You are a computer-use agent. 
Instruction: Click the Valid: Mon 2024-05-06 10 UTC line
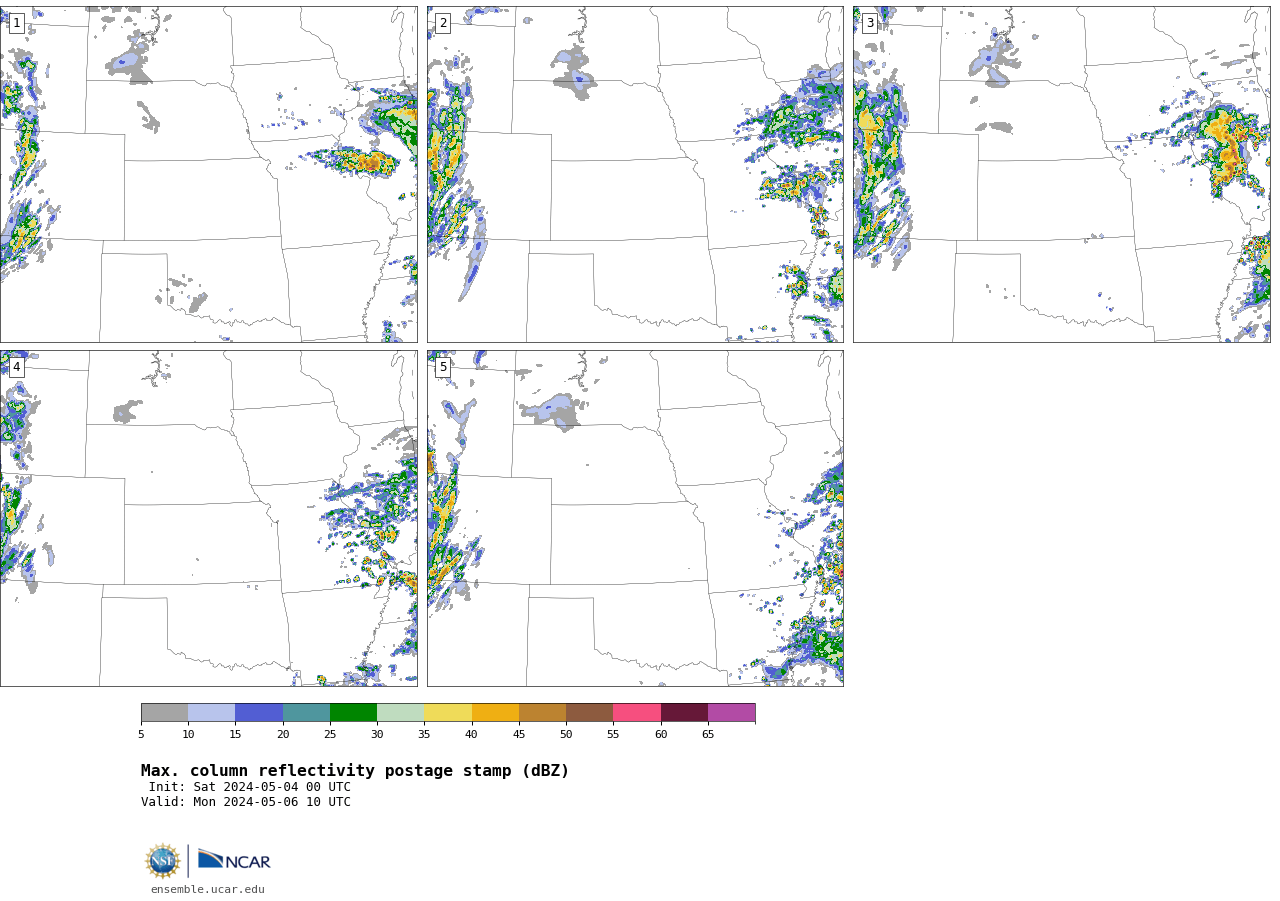(246, 802)
